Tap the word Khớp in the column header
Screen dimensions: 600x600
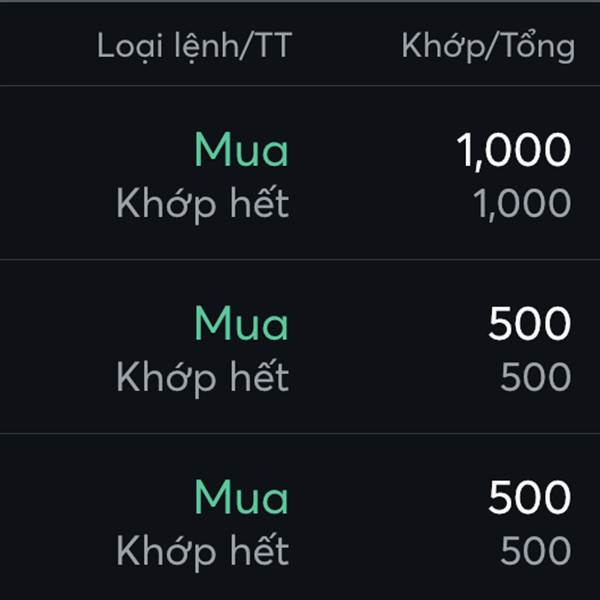click(x=443, y=47)
